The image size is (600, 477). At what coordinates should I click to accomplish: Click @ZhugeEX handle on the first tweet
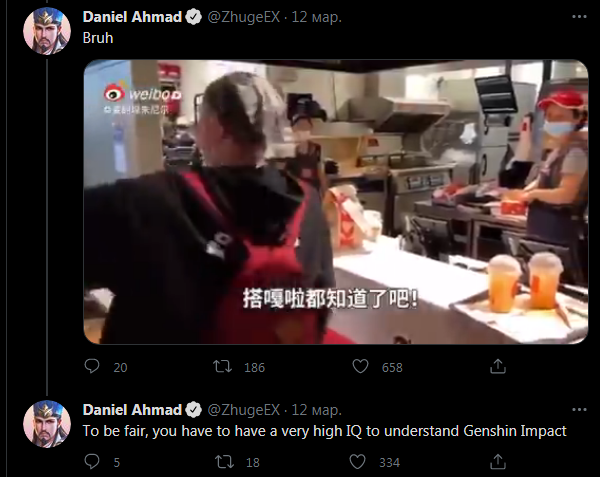point(244,17)
